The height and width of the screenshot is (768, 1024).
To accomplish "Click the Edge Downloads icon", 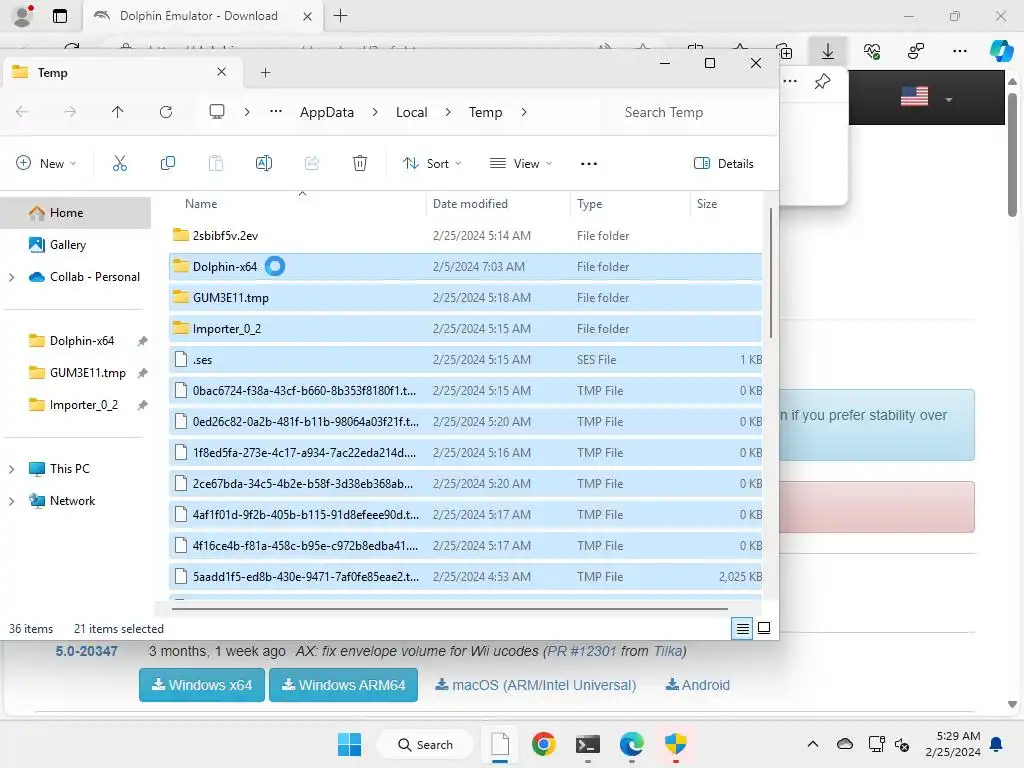I will click(x=827, y=51).
